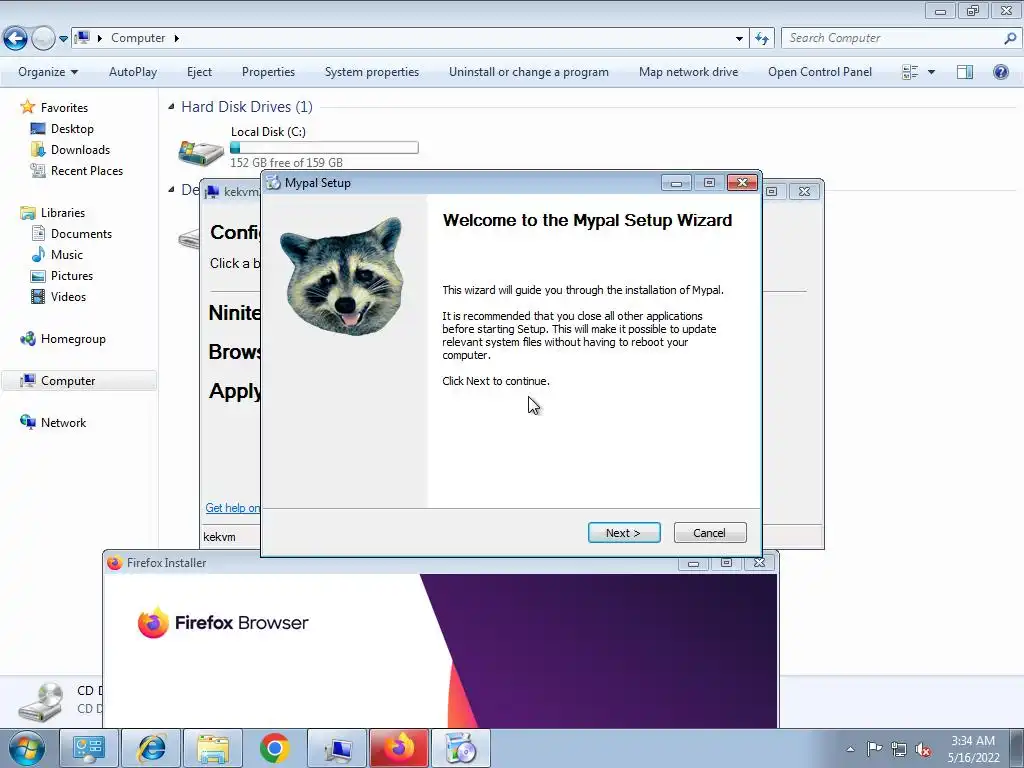Click the search magnifier icon
This screenshot has width=1024, height=768.
click(x=1010, y=39)
